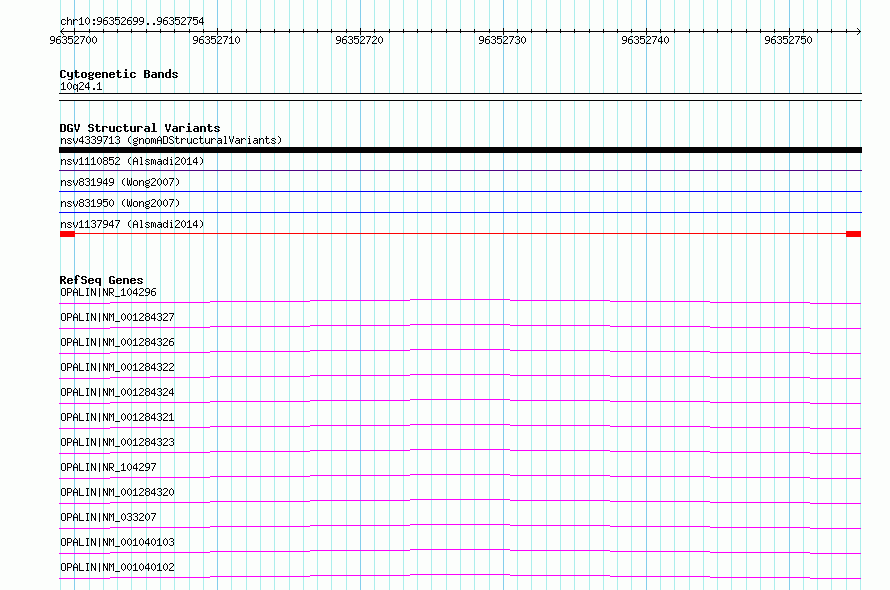This screenshot has width=890, height=590.
Task: Click ruler position 96352740
Action: tap(645, 40)
